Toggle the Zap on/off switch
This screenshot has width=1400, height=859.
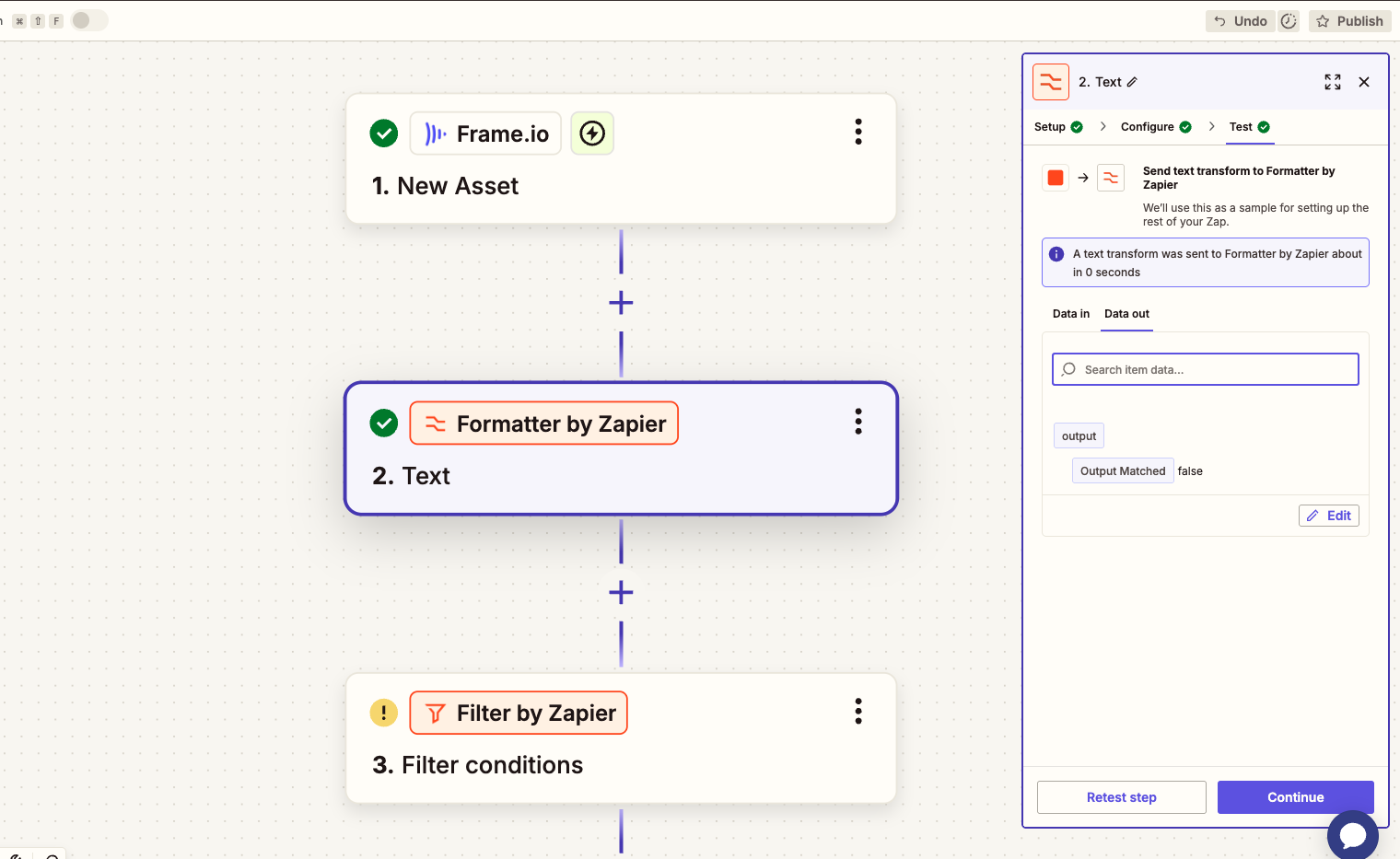click(x=89, y=20)
